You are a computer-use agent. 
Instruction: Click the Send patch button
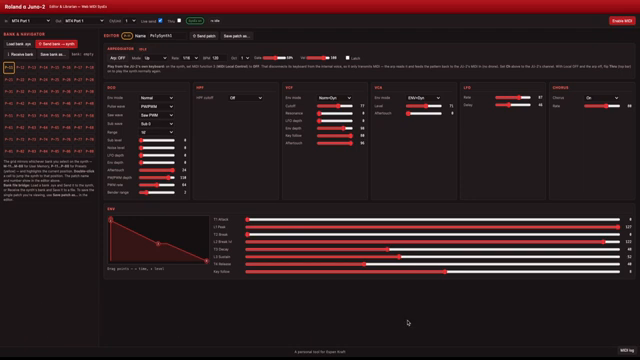[x=204, y=36]
